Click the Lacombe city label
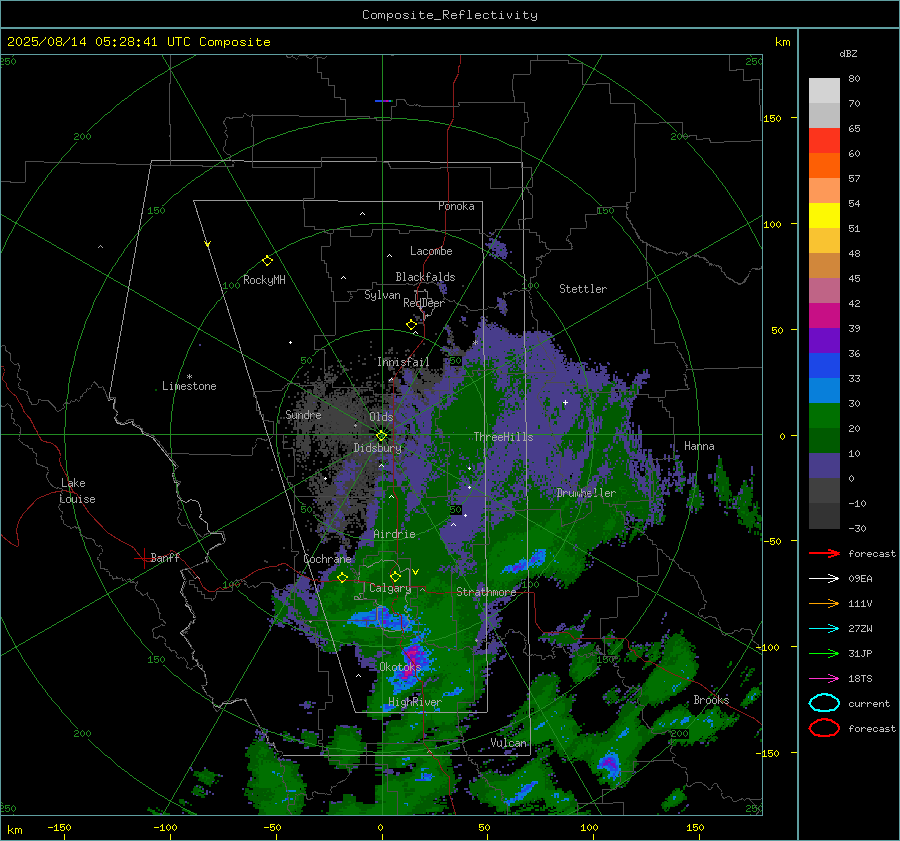 pos(431,251)
